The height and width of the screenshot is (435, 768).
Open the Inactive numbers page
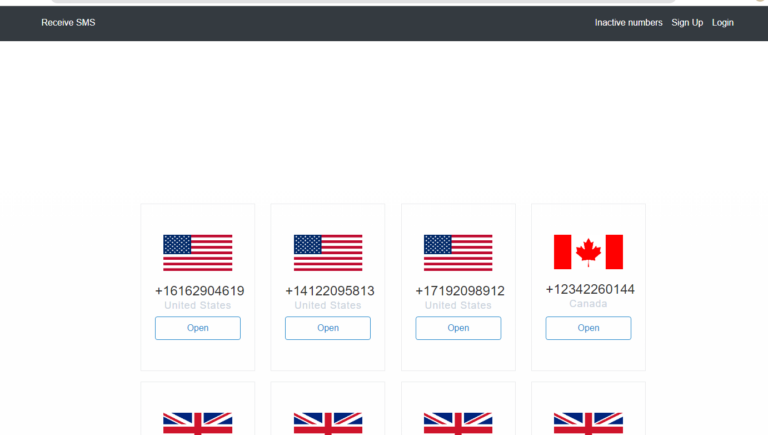pos(628,22)
